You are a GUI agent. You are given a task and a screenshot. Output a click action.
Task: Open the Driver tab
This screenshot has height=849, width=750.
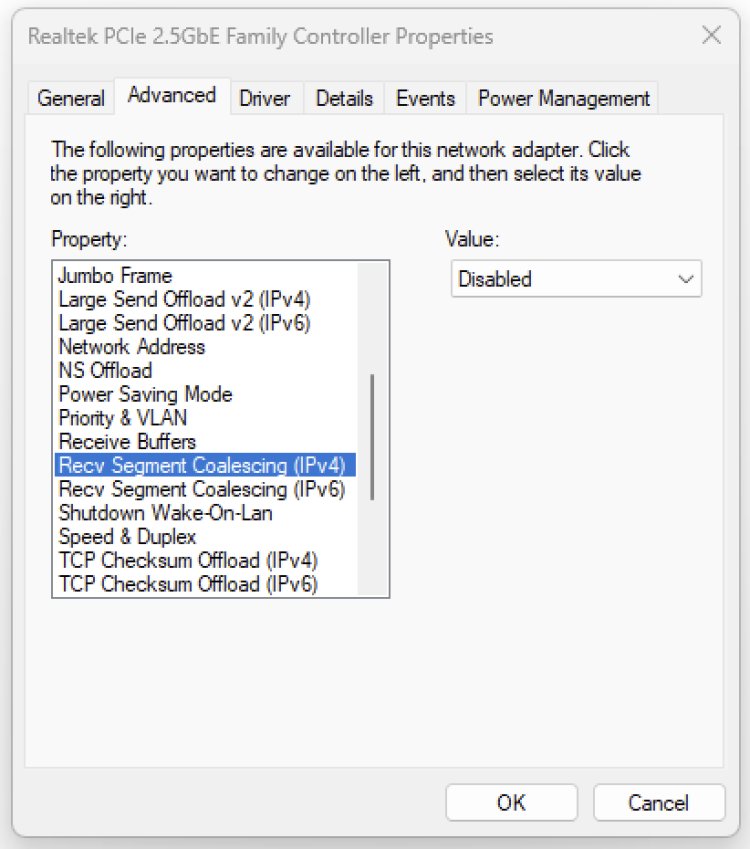264,98
